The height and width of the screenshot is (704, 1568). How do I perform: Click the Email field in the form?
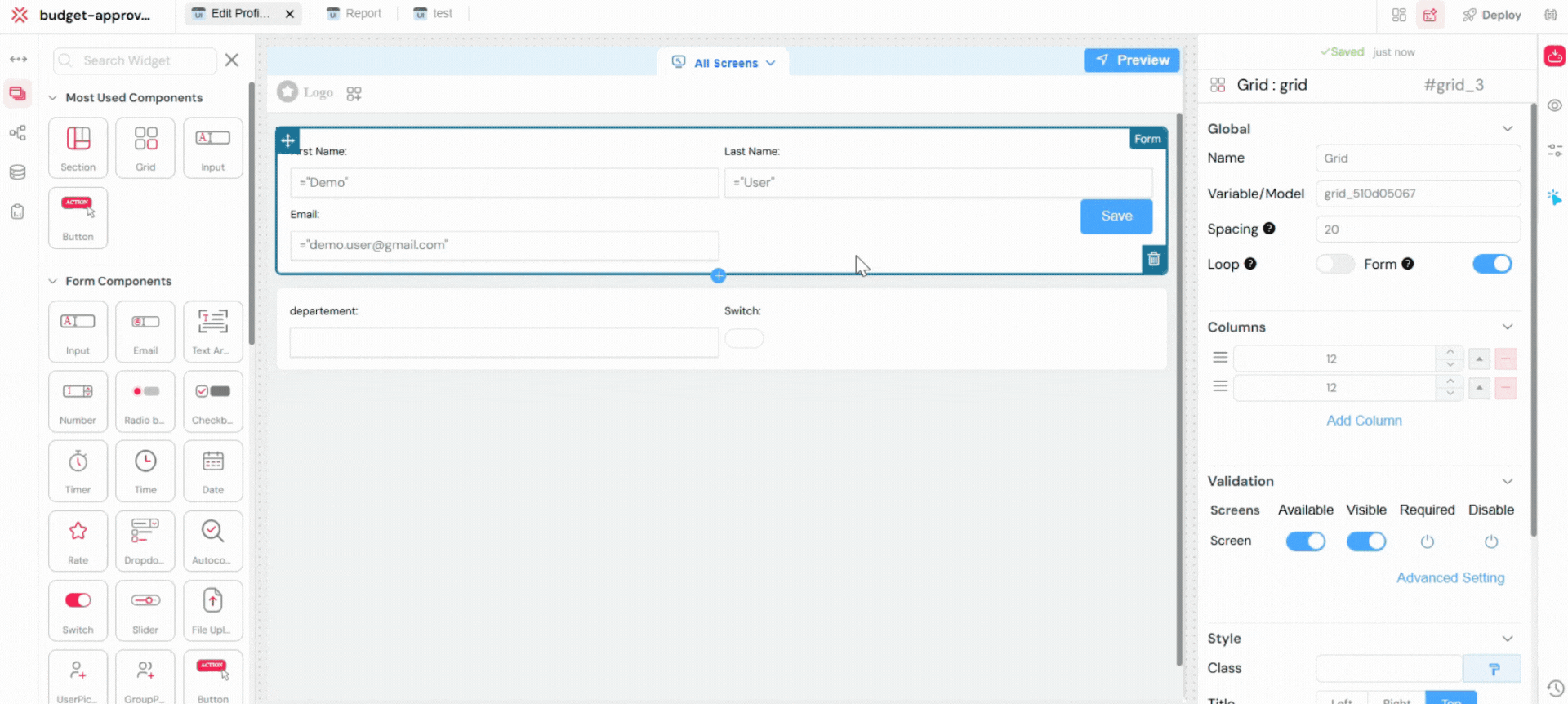(x=504, y=245)
